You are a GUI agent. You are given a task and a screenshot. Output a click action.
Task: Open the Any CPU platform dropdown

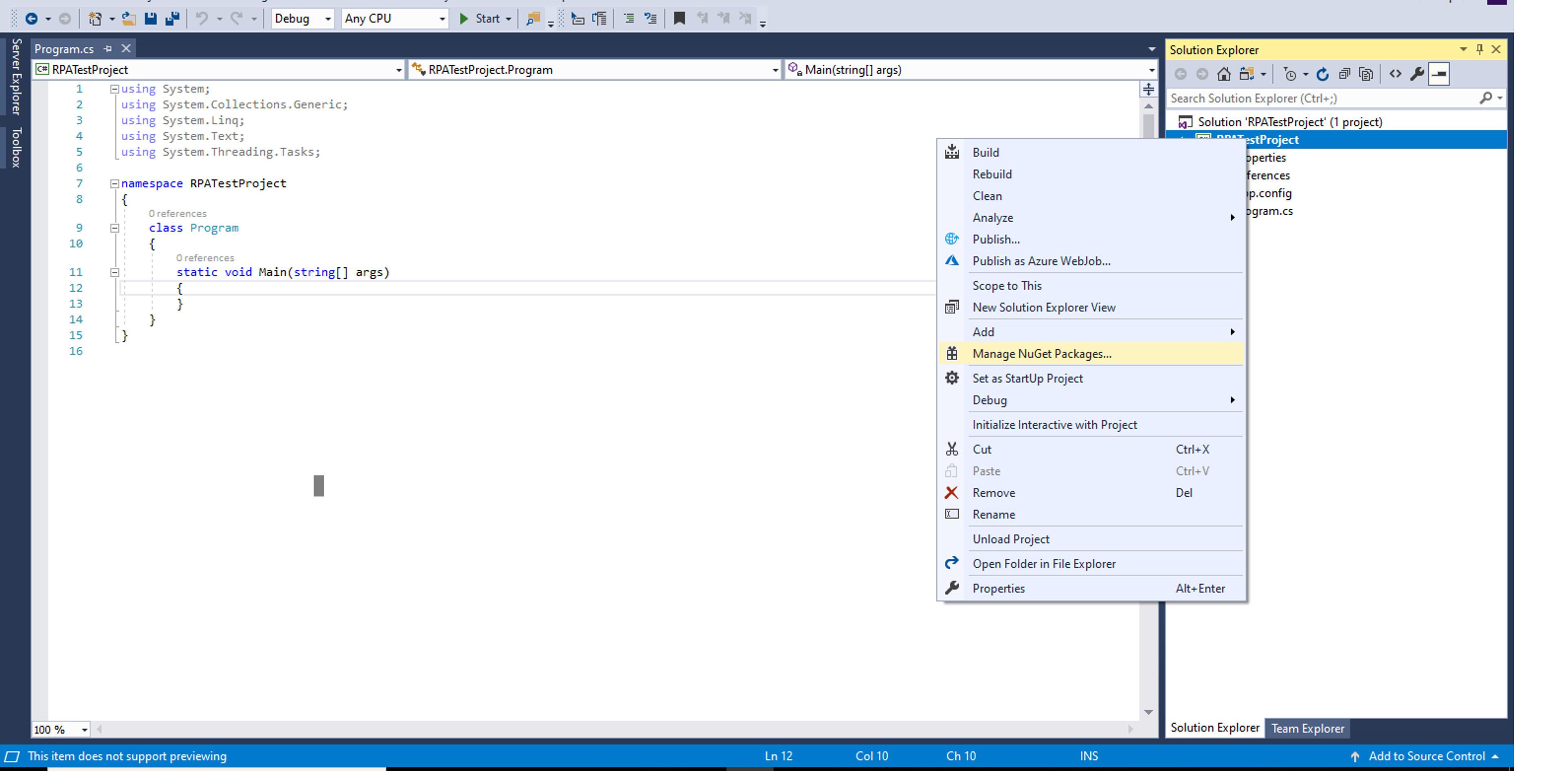(442, 19)
